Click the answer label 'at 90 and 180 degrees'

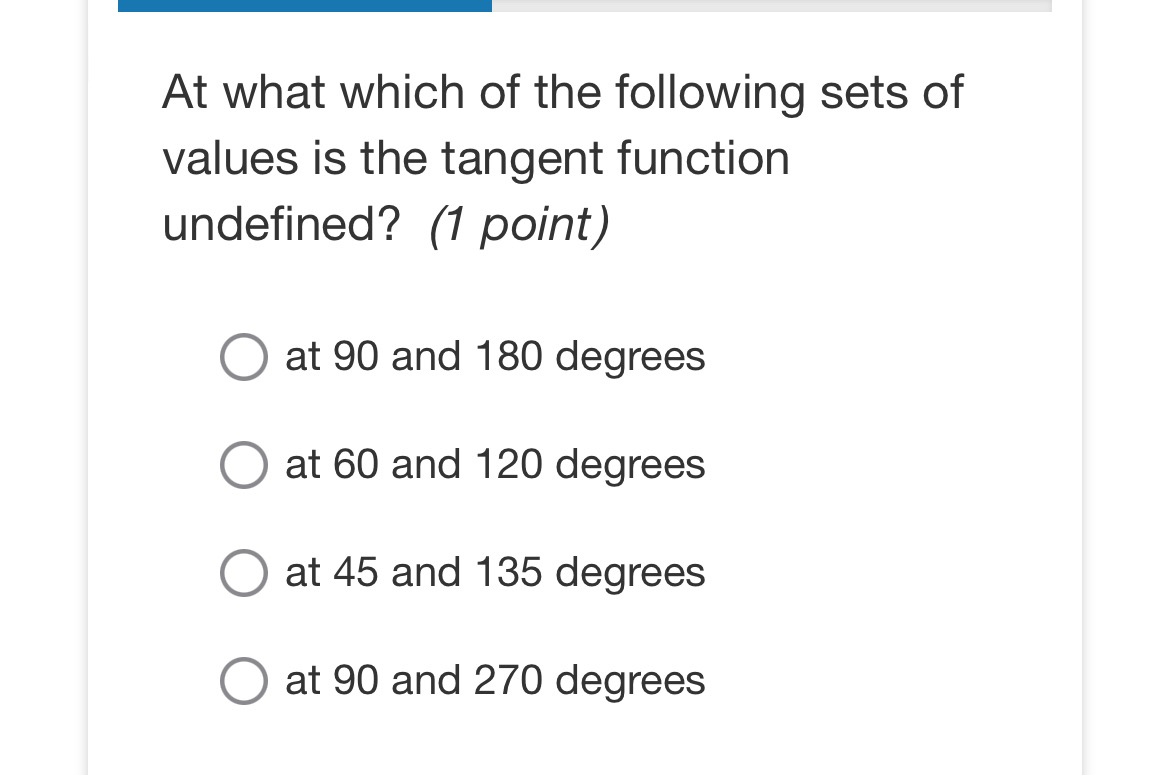pyautogui.click(x=495, y=357)
